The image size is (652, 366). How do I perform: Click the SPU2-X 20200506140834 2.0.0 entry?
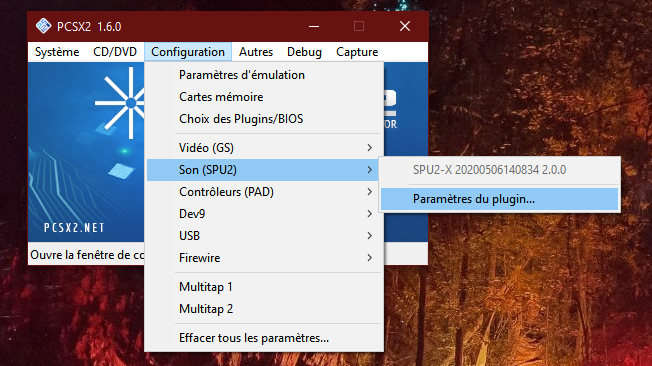(499, 170)
